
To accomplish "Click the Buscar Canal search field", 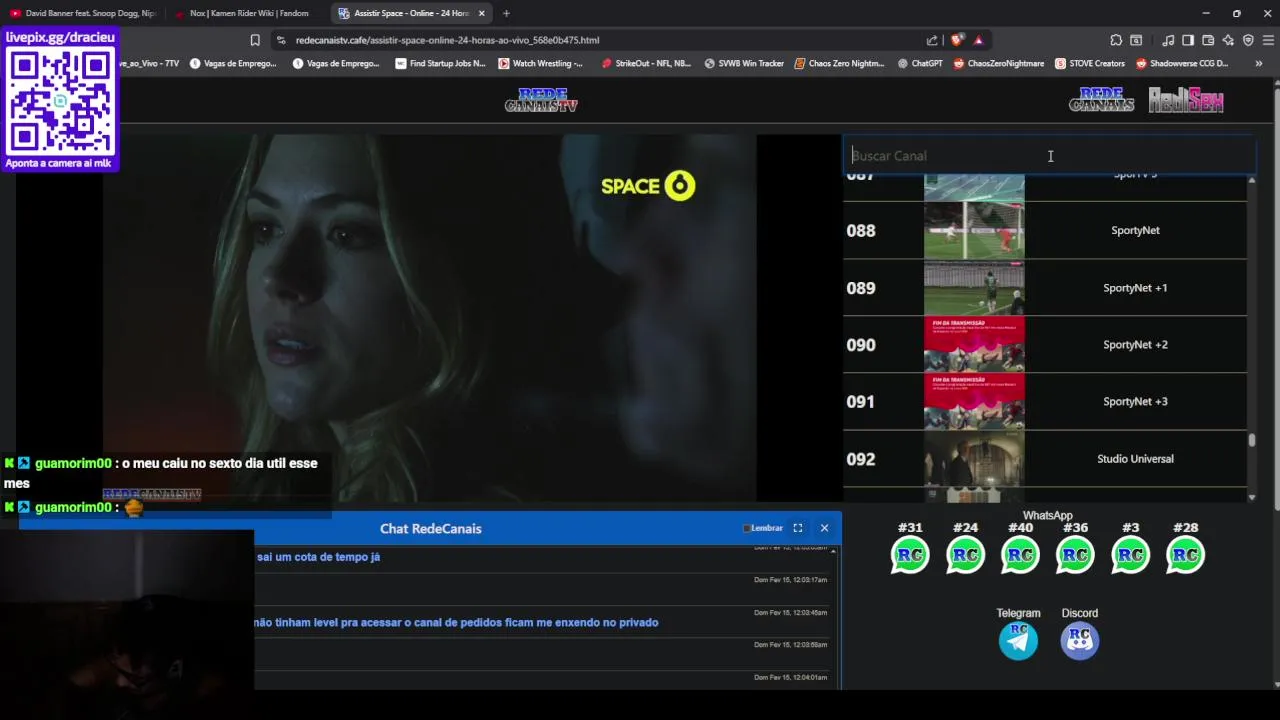I will [x=1049, y=156].
